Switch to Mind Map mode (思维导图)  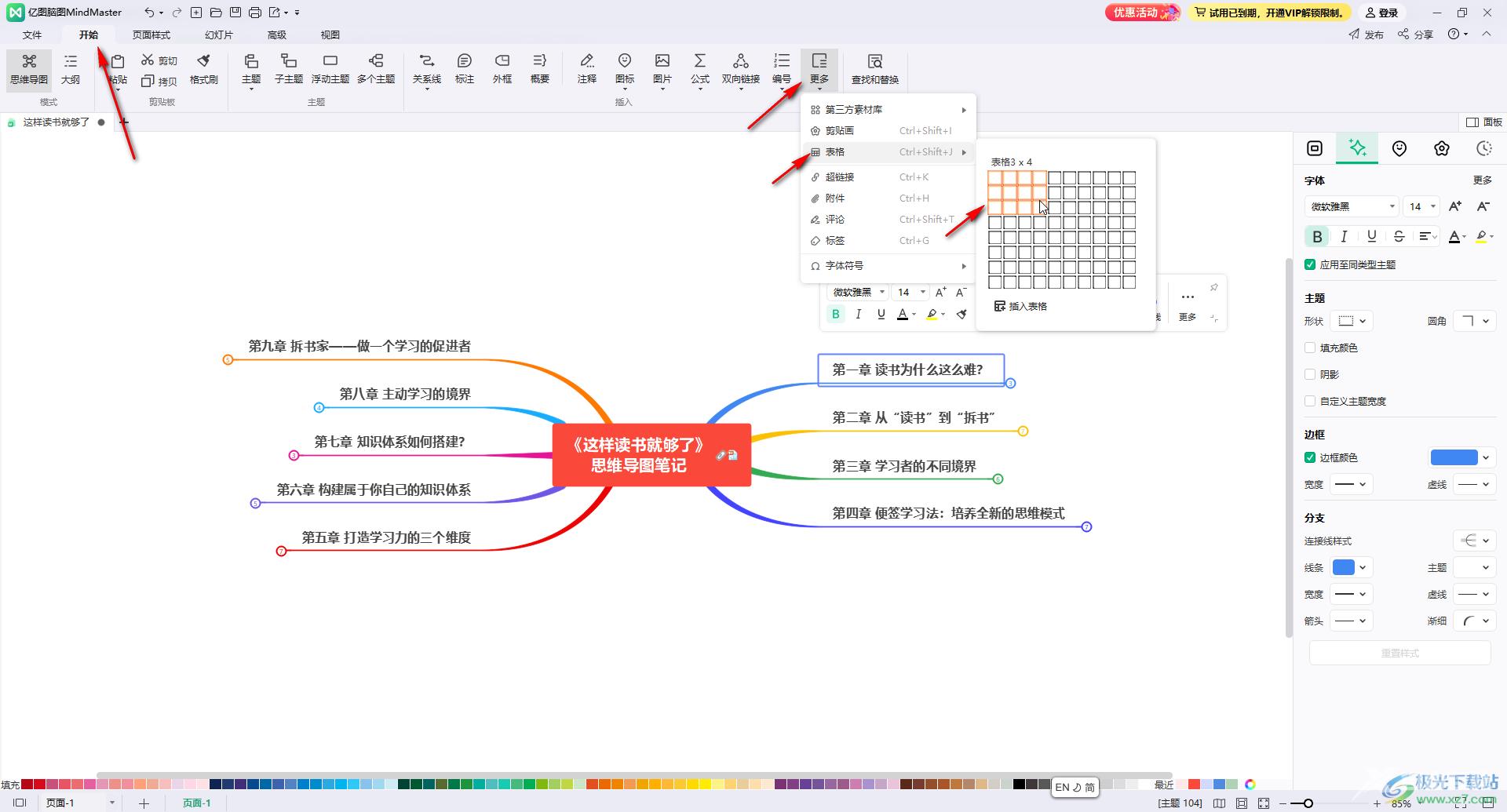pos(29,69)
